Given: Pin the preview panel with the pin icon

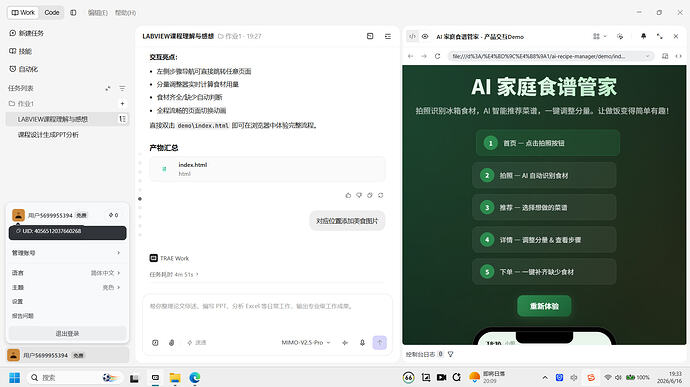Looking at the screenshot, I should click(x=643, y=37).
